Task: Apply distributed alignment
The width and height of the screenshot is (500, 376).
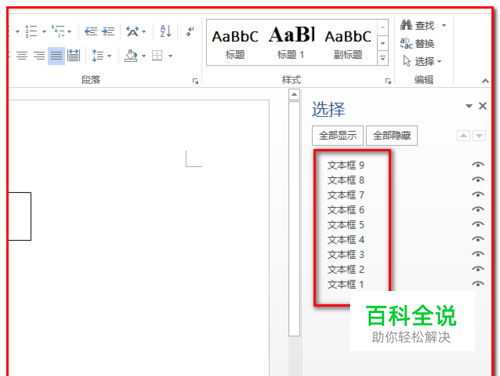Action: pyautogui.click(x=73, y=55)
